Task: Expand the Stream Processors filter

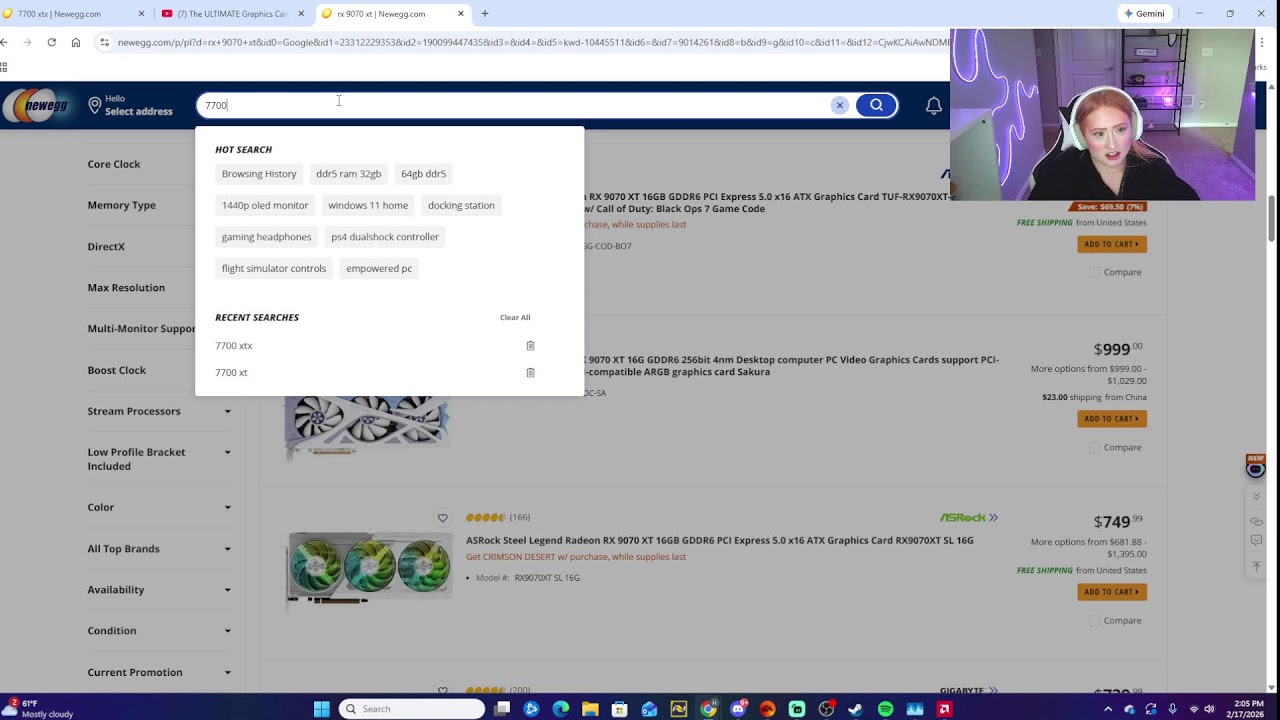Action: click(159, 411)
